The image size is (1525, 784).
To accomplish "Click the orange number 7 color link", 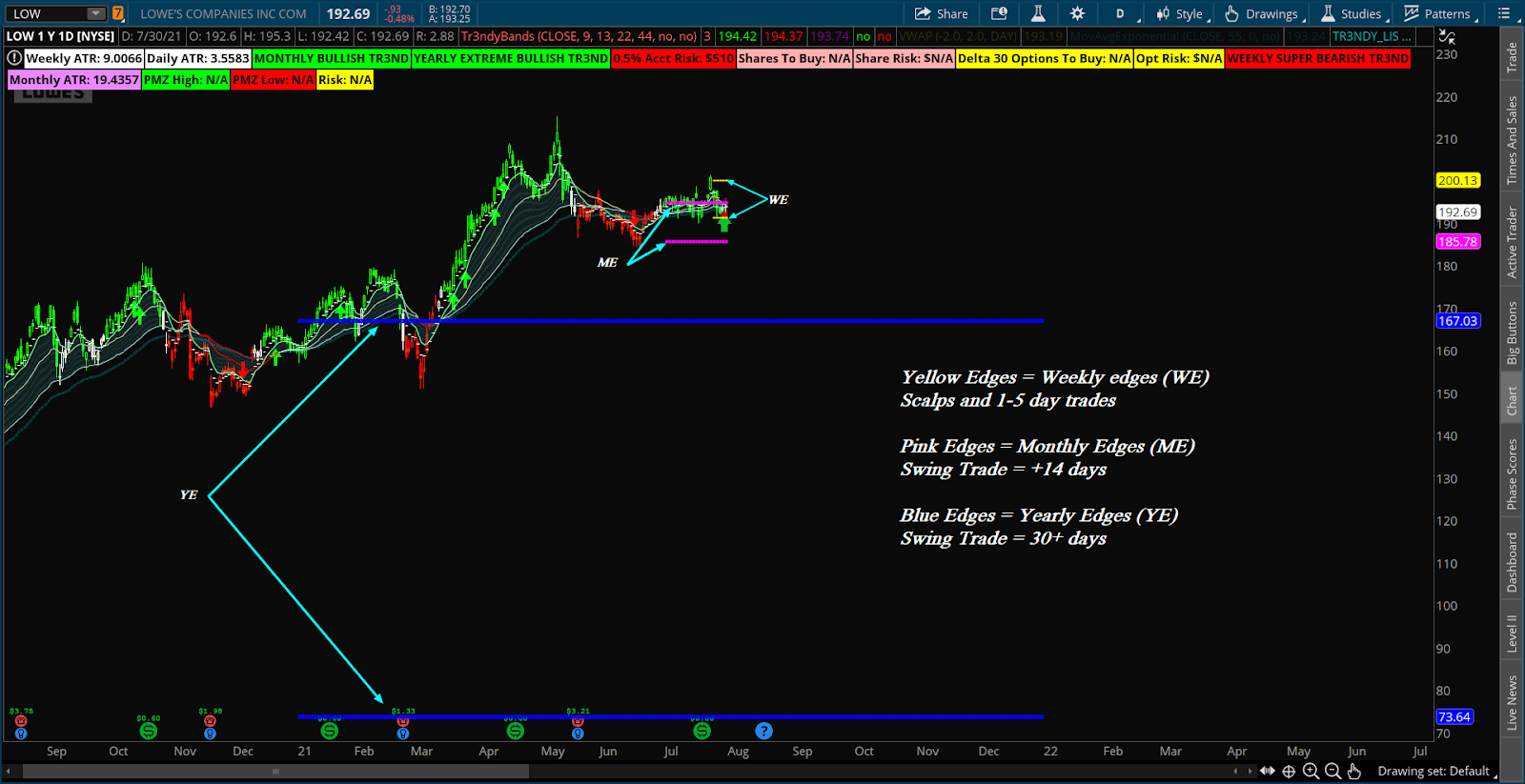I will point(118,13).
